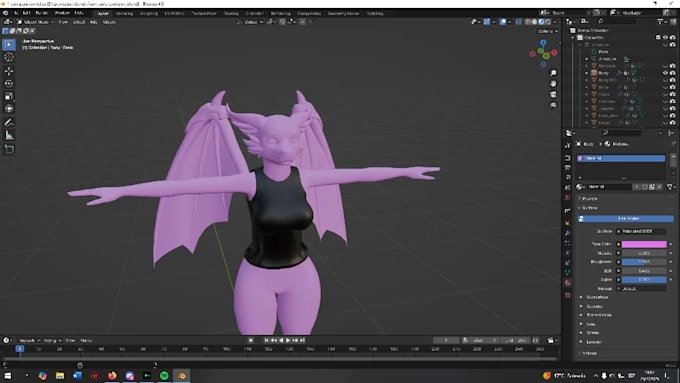Expand the Emission section

[593, 342]
